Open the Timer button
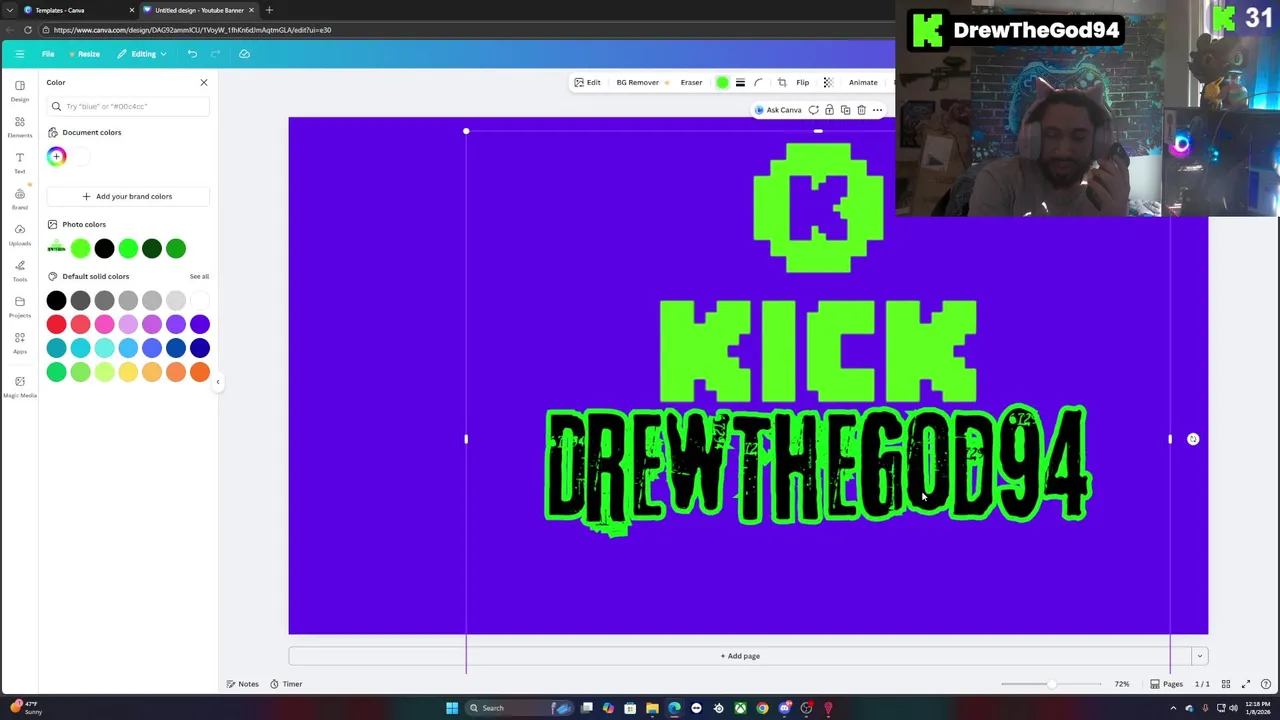This screenshot has height=720, width=1280. pos(286,684)
